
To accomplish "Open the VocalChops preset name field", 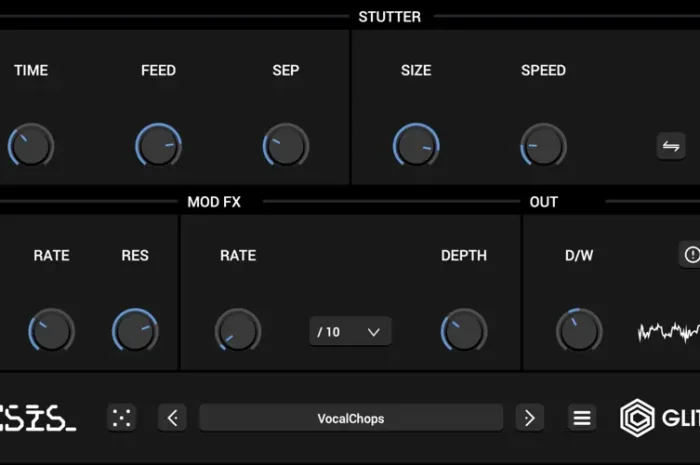I will 351,418.
